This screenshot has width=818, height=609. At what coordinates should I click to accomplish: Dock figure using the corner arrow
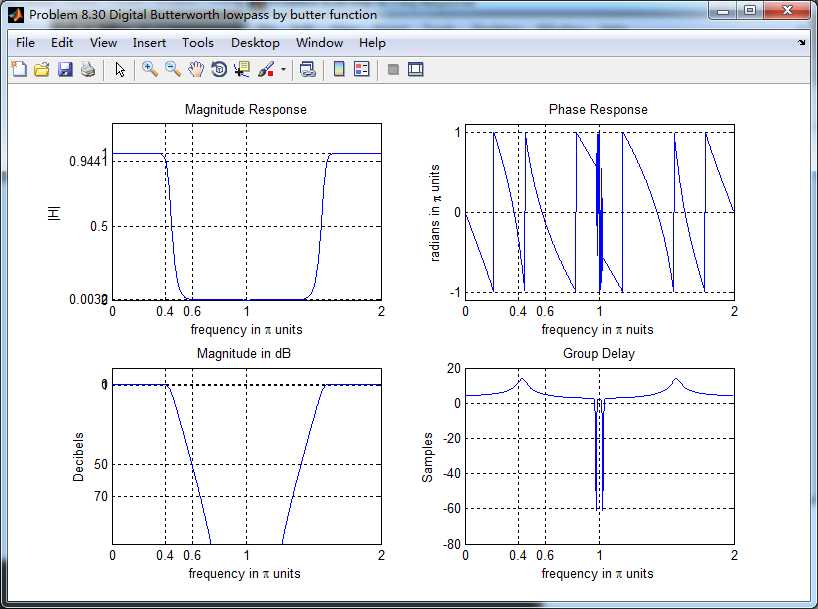pyautogui.click(x=801, y=43)
